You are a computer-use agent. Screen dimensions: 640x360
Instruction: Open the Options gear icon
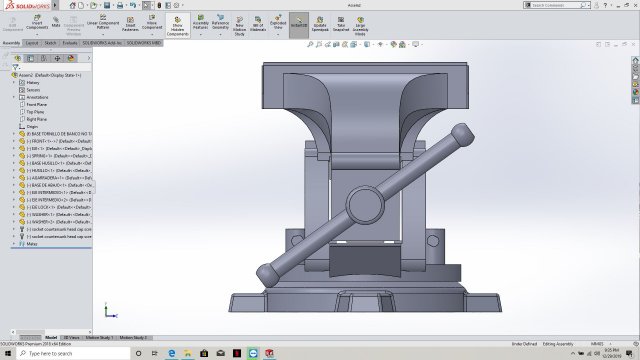[176, 5]
